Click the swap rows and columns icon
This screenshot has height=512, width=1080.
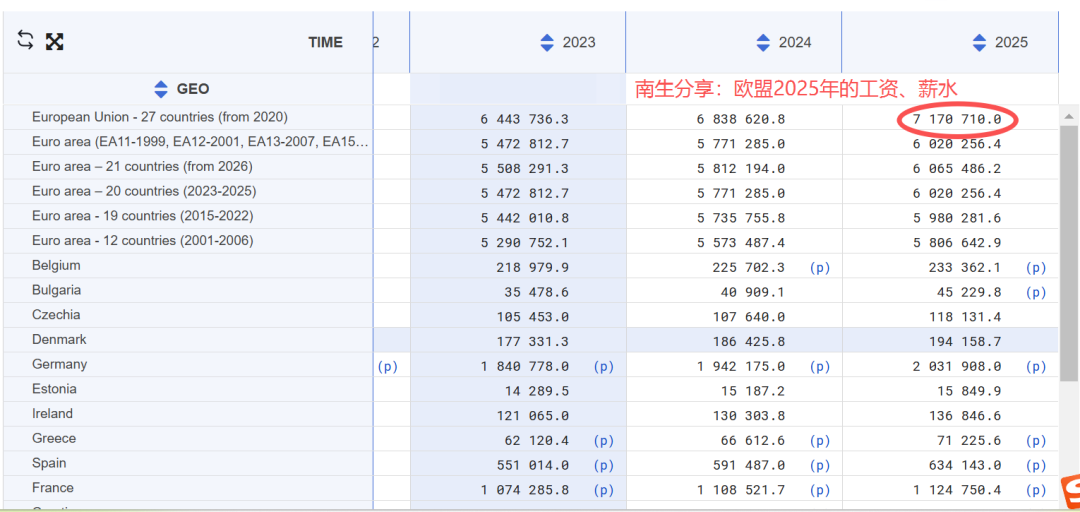tap(26, 40)
